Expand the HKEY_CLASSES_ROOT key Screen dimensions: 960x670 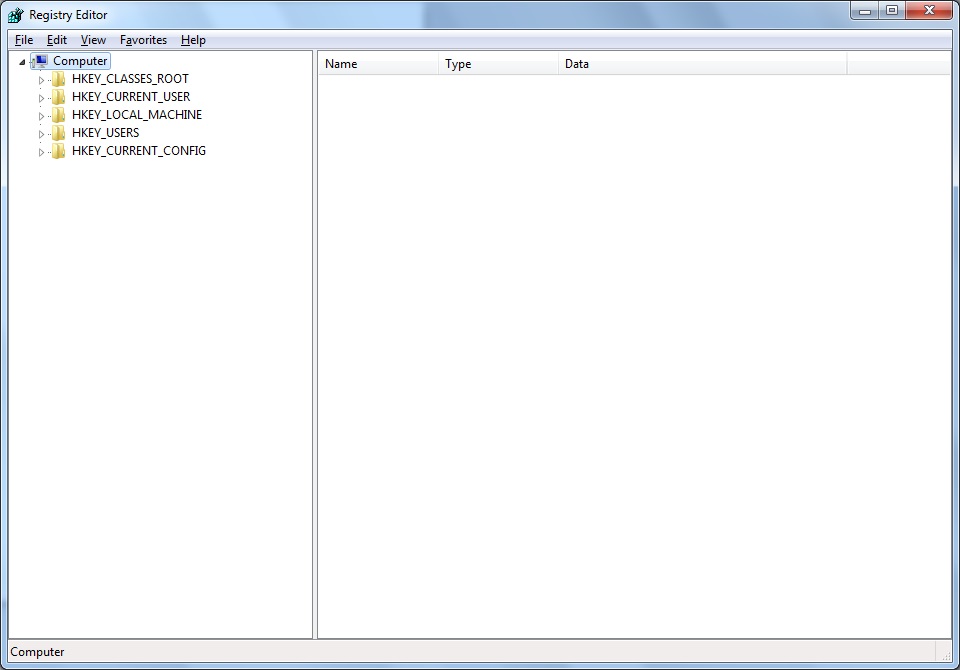click(x=41, y=80)
